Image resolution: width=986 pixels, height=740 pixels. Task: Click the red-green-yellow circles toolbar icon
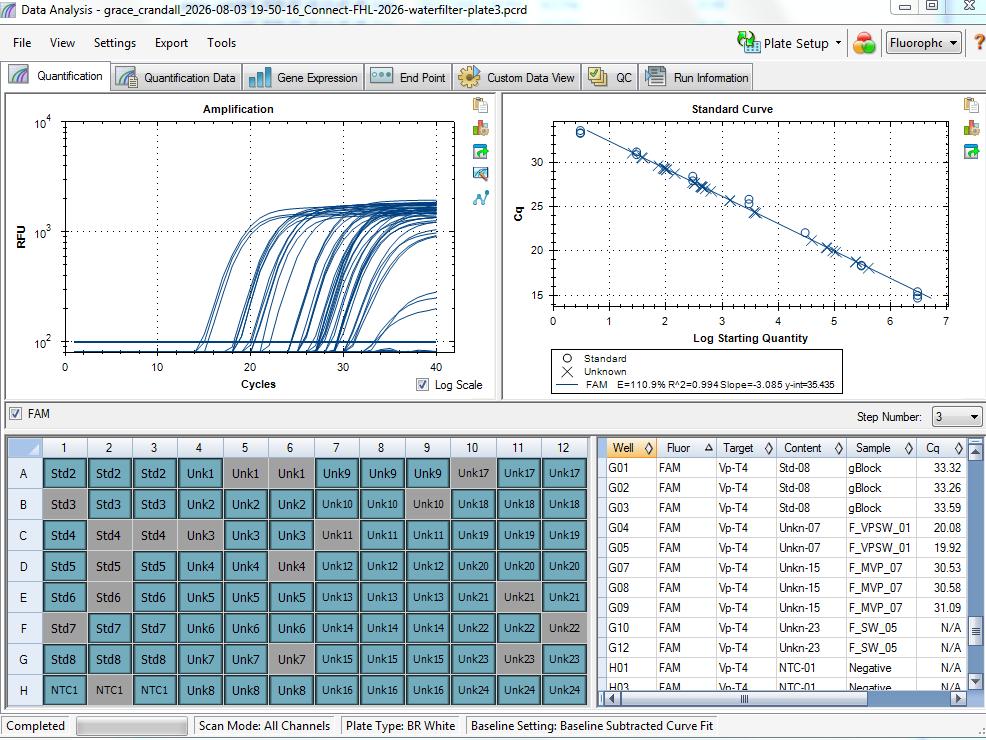pos(864,43)
